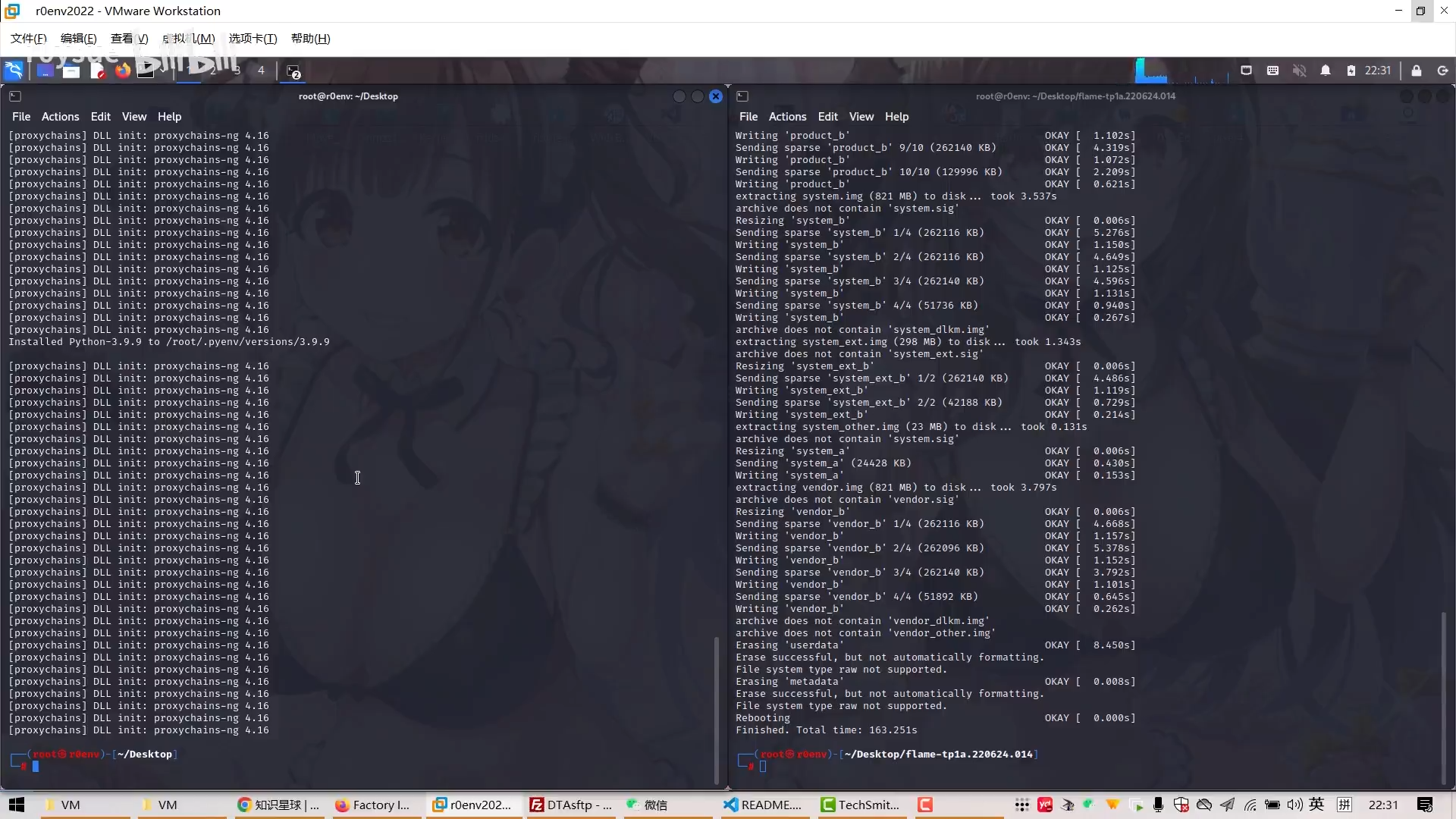
Task: Click the right terminal vertical scrollbar
Action: [1443, 698]
